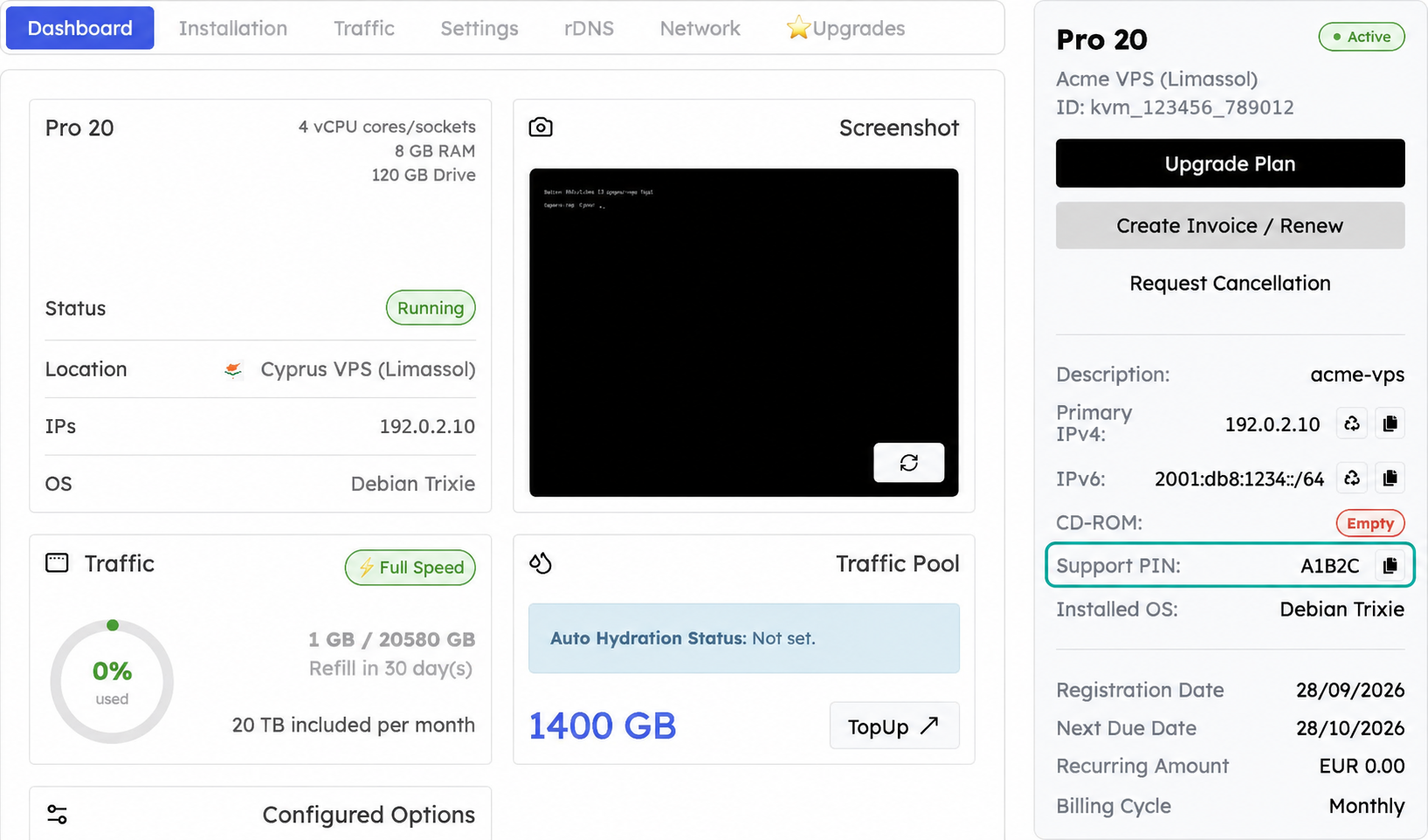This screenshot has width=1428, height=840.
Task: Click the Traffic window icon
Action: coord(57,563)
